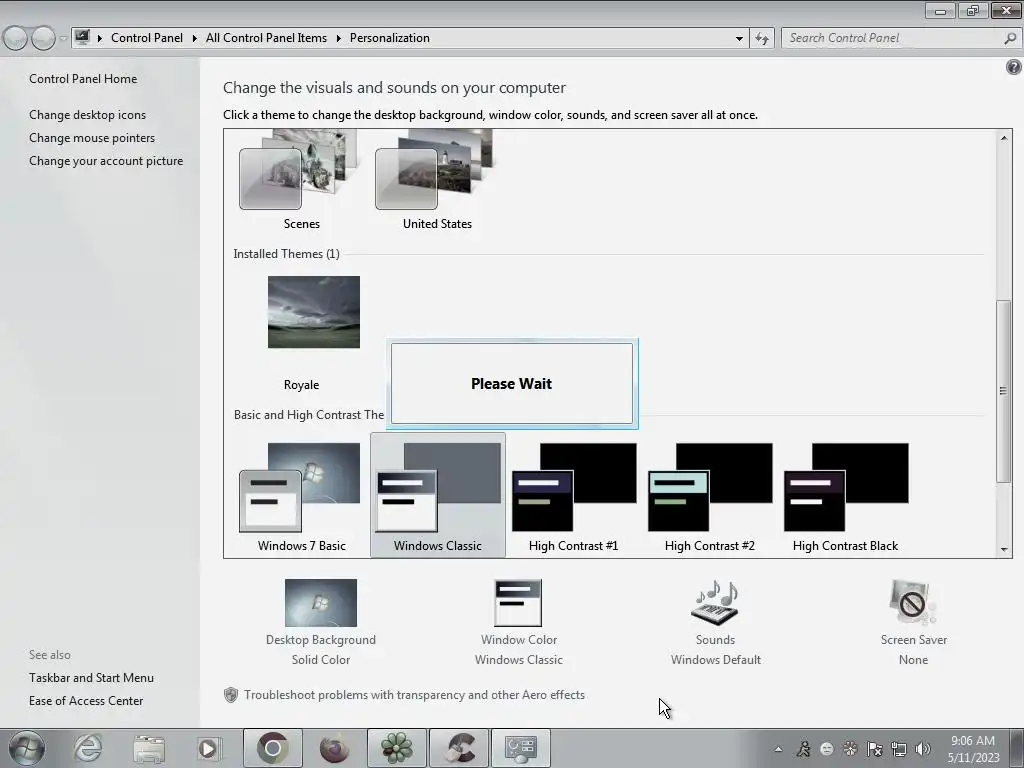Click the network tray icon

click(x=899, y=749)
